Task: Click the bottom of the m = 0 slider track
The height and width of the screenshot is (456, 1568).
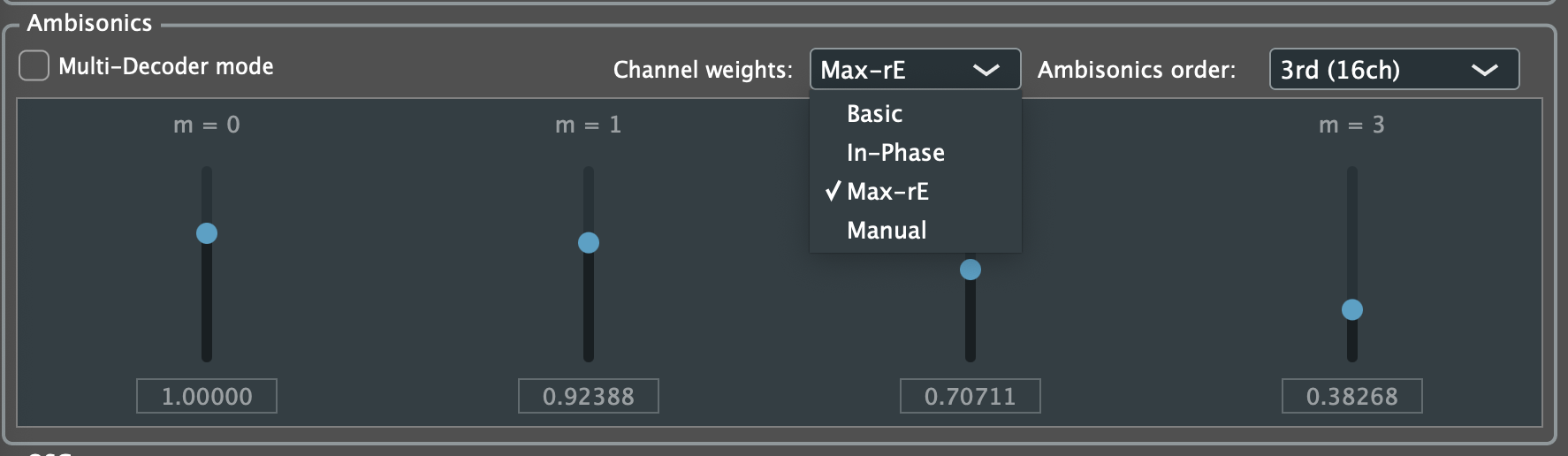Action: click(x=207, y=353)
